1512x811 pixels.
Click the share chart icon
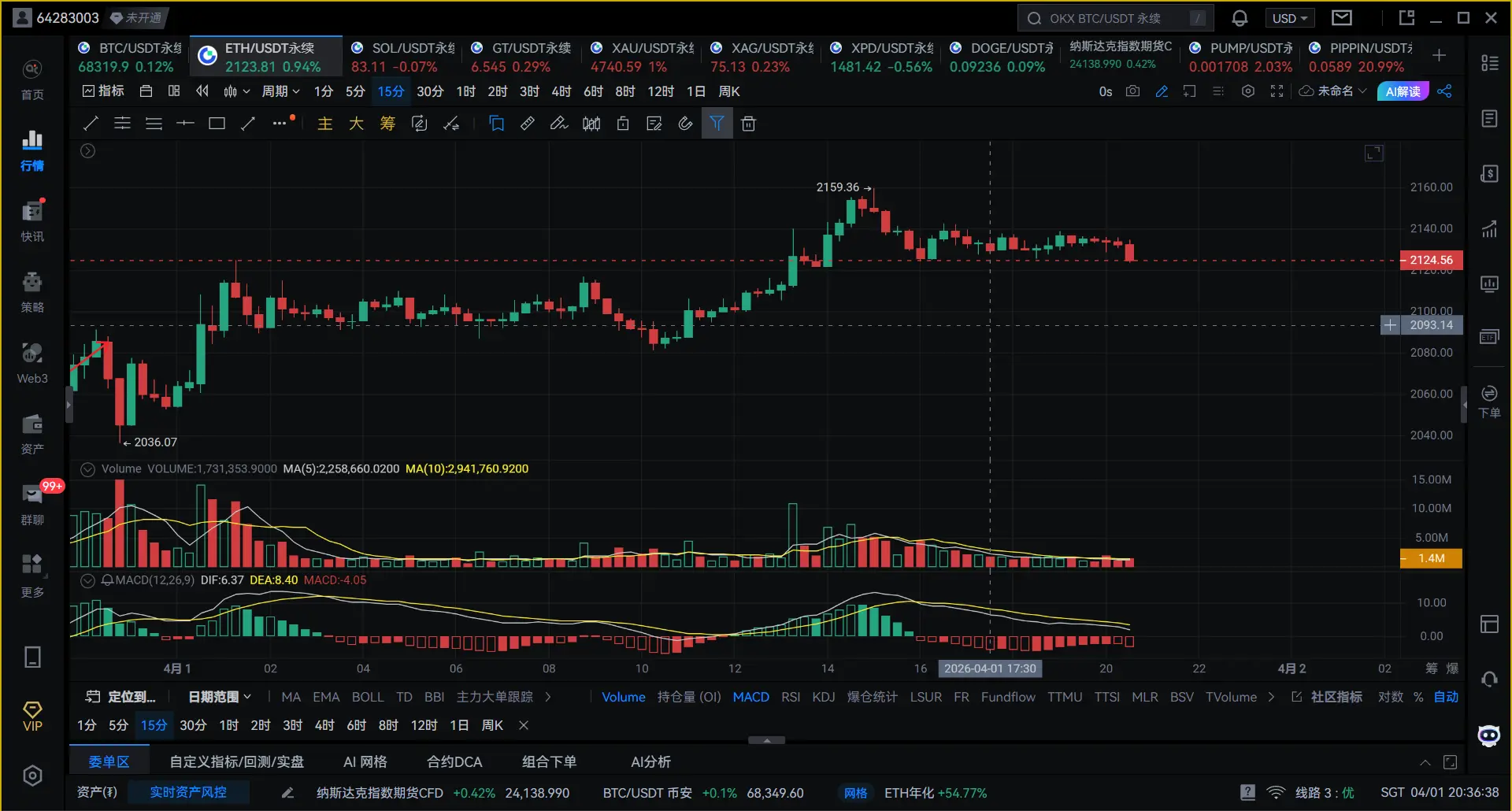tap(1444, 91)
